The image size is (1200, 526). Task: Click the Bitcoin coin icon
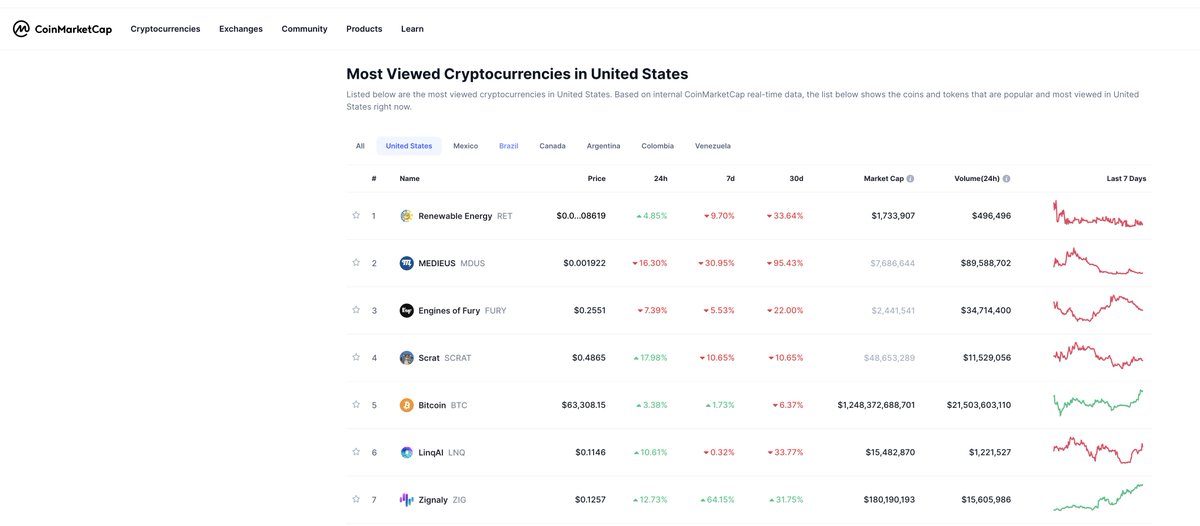[406, 405]
